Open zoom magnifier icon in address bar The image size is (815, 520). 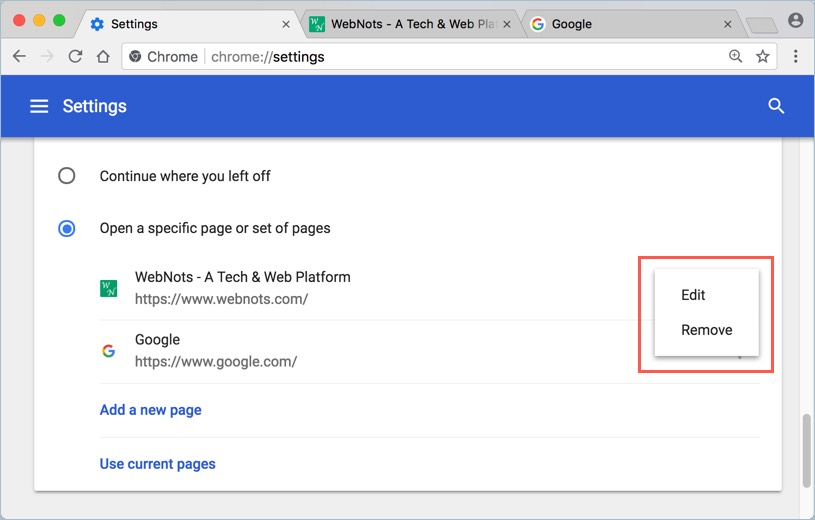click(x=736, y=57)
